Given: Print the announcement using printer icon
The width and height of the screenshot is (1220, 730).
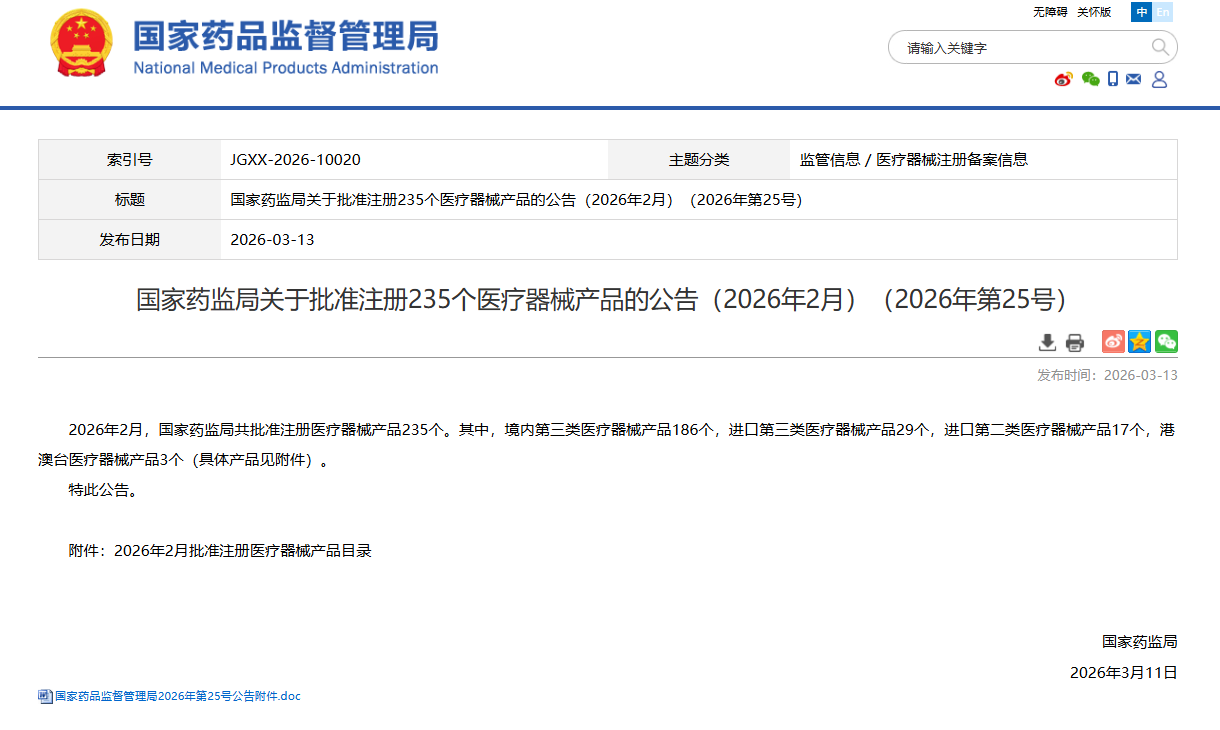Looking at the screenshot, I should [x=1075, y=343].
